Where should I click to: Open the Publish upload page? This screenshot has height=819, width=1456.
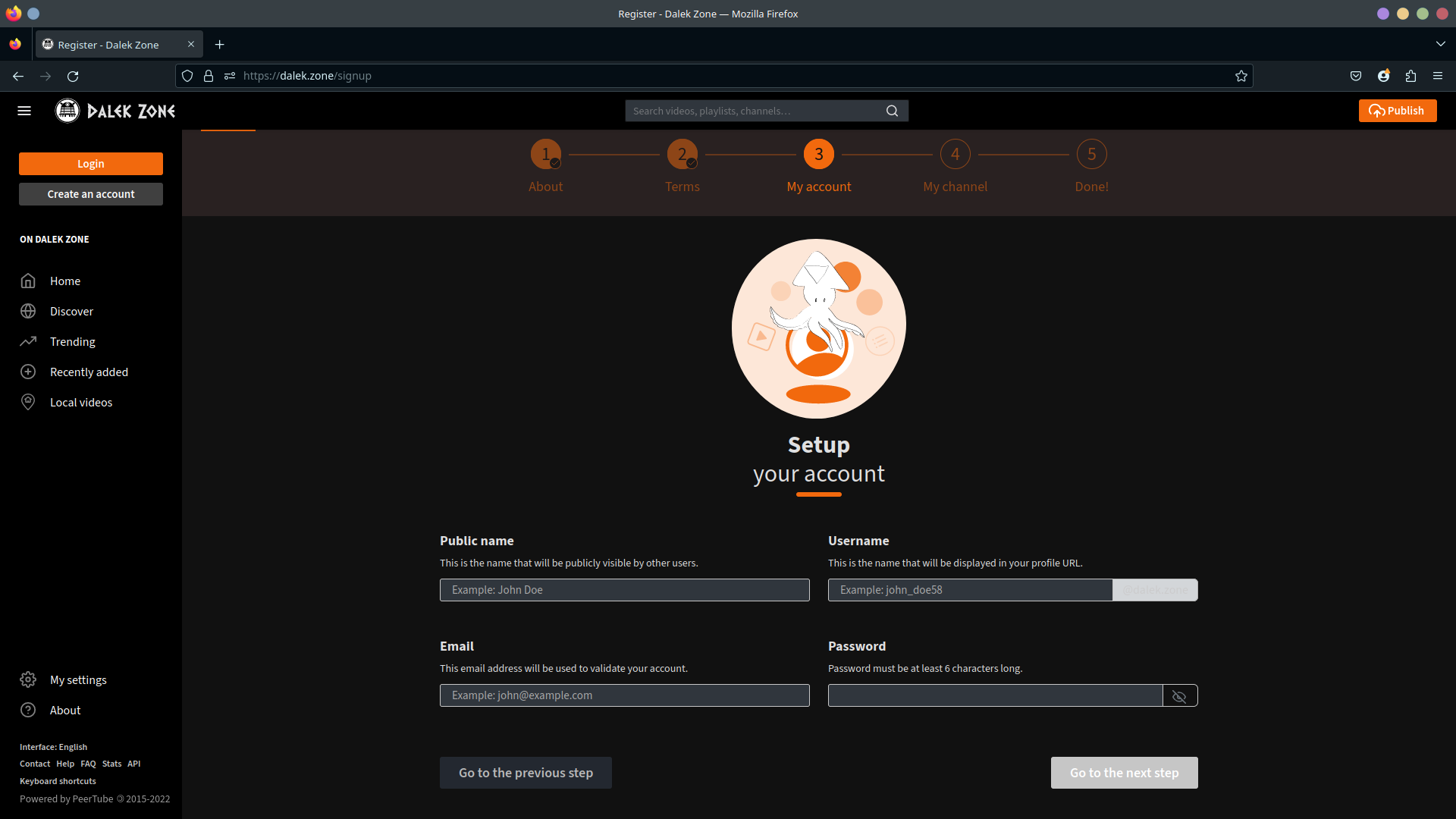pyautogui.click(x=1397, y=110)
